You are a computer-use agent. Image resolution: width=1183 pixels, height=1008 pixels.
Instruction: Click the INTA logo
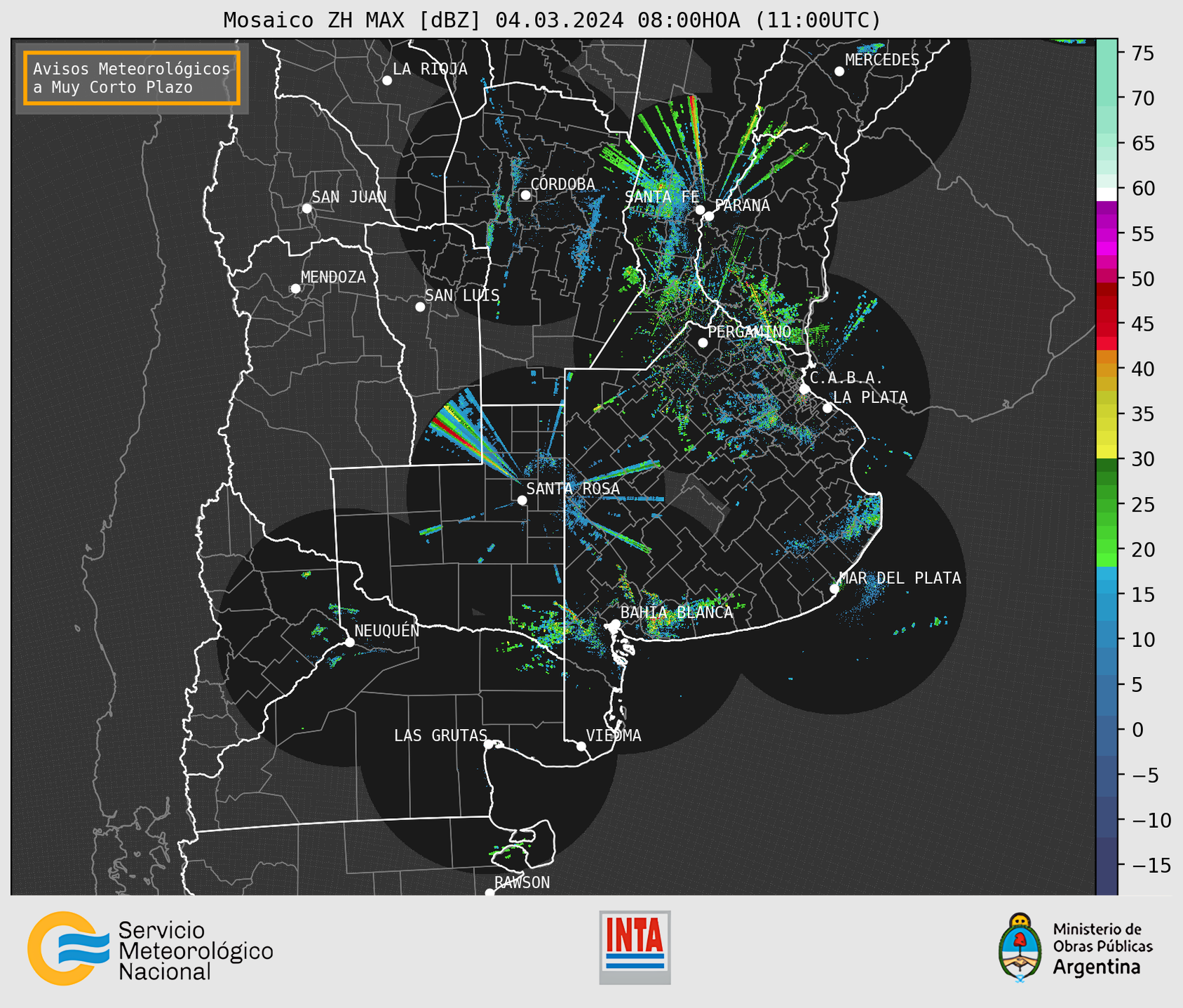635,947
